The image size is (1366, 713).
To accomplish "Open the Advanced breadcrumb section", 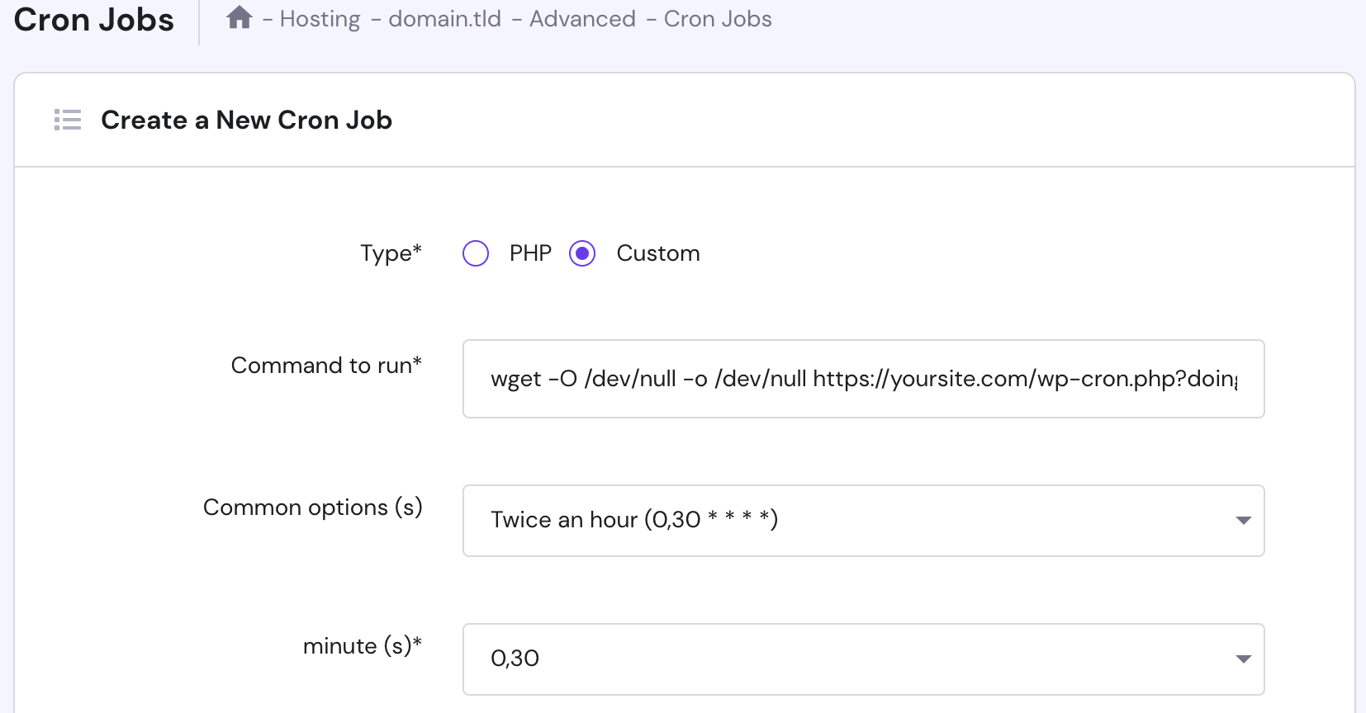I will pos(583,17).
